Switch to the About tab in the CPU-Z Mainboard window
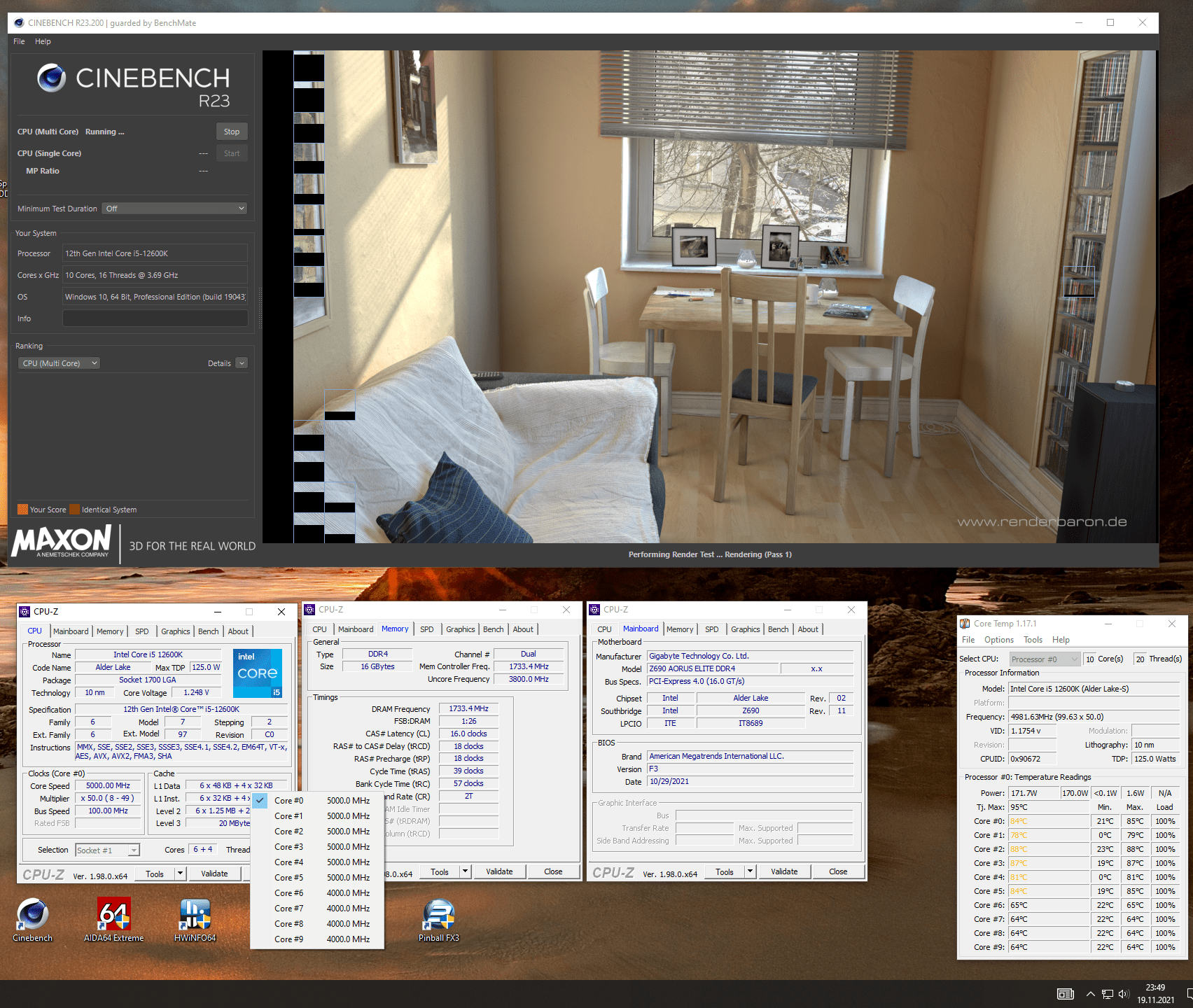 808,629
